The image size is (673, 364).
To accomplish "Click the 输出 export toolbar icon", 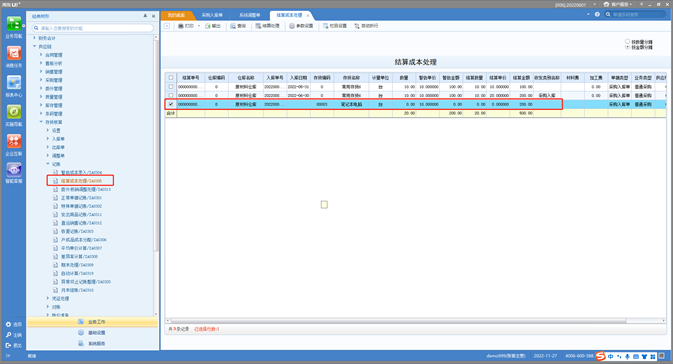I will point(208,26).
